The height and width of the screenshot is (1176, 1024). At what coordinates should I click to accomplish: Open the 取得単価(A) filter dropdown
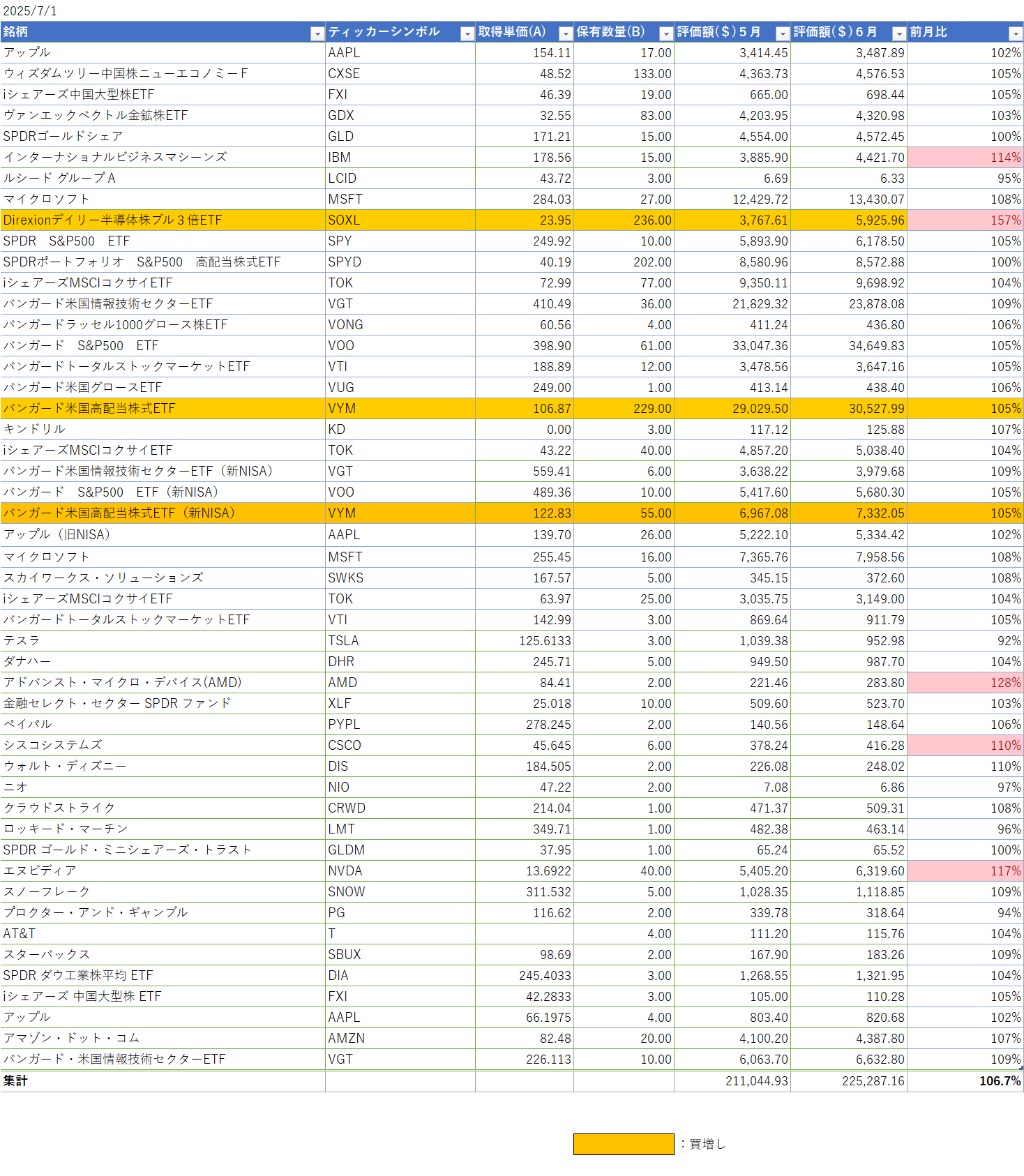pos(566,33)
